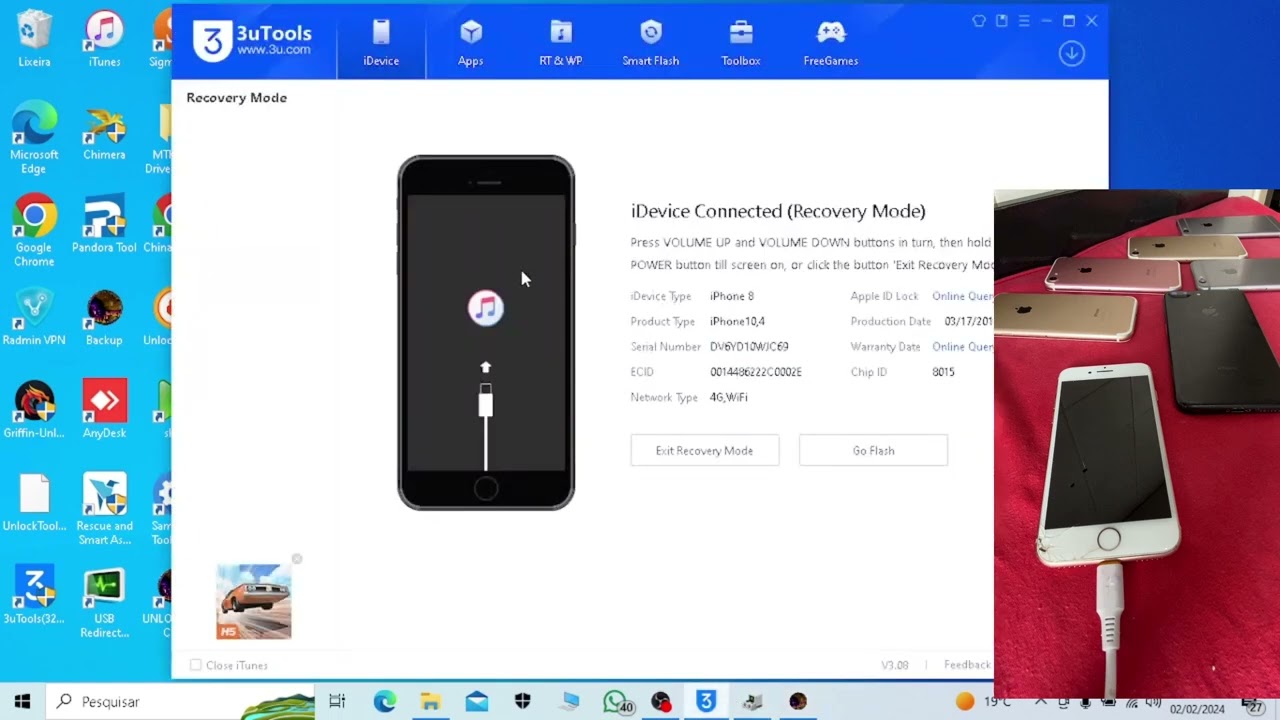Viewport: 1280px width, 720px height.
Task: Go to the Smart Flash tab
Action: pos(651,43)
